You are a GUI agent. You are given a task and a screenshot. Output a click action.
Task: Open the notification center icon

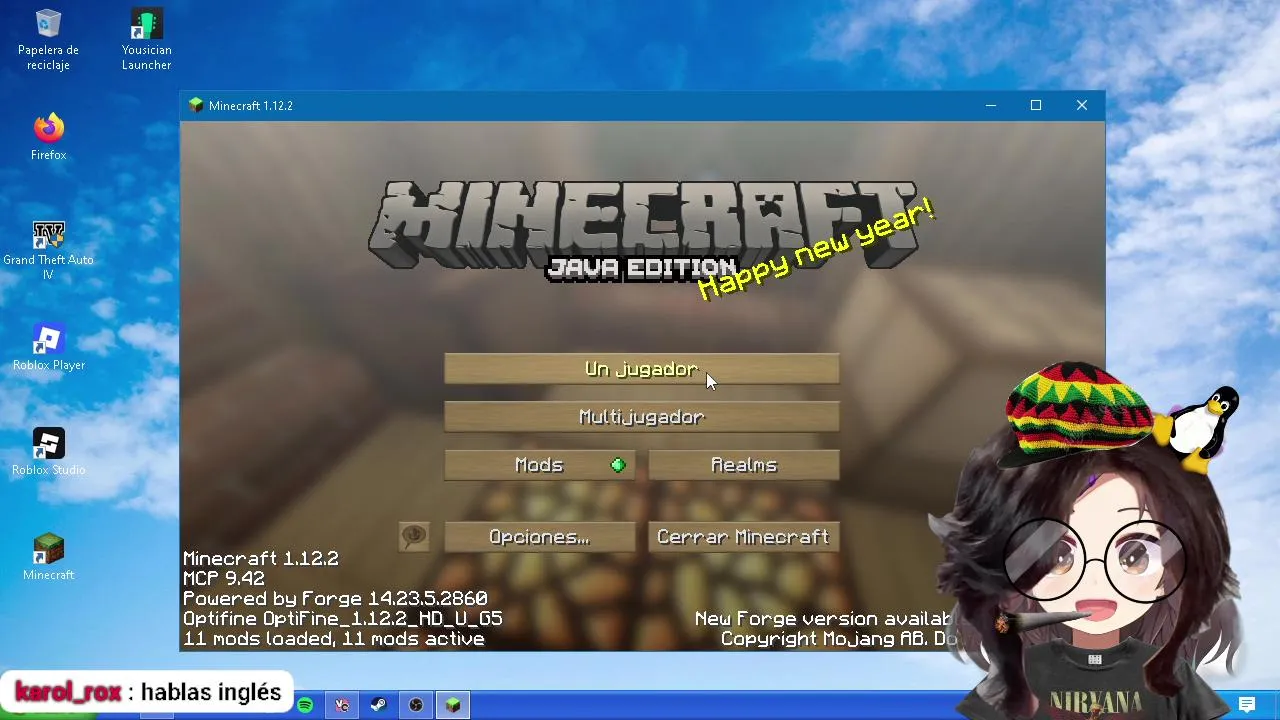[1247, 705]
